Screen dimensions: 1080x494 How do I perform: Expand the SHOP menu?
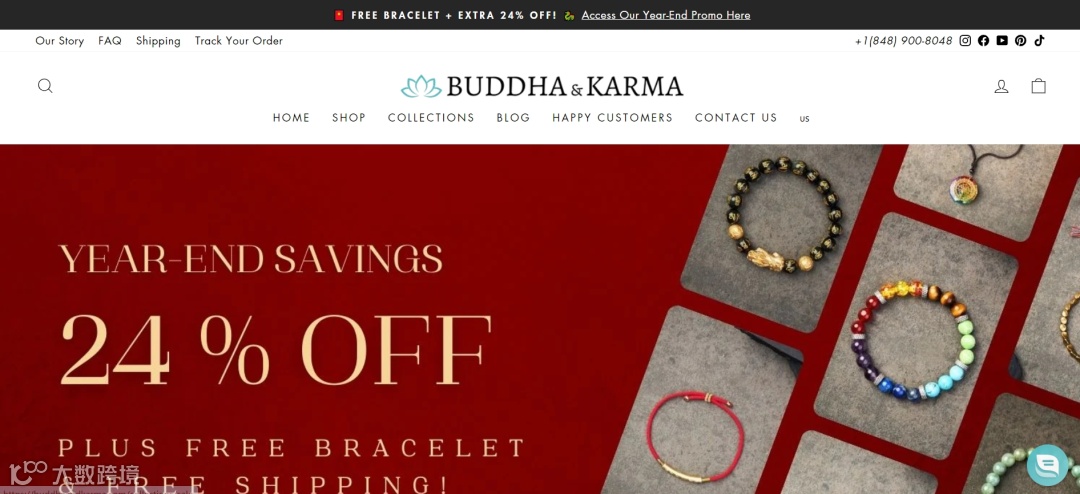point(349,118)
